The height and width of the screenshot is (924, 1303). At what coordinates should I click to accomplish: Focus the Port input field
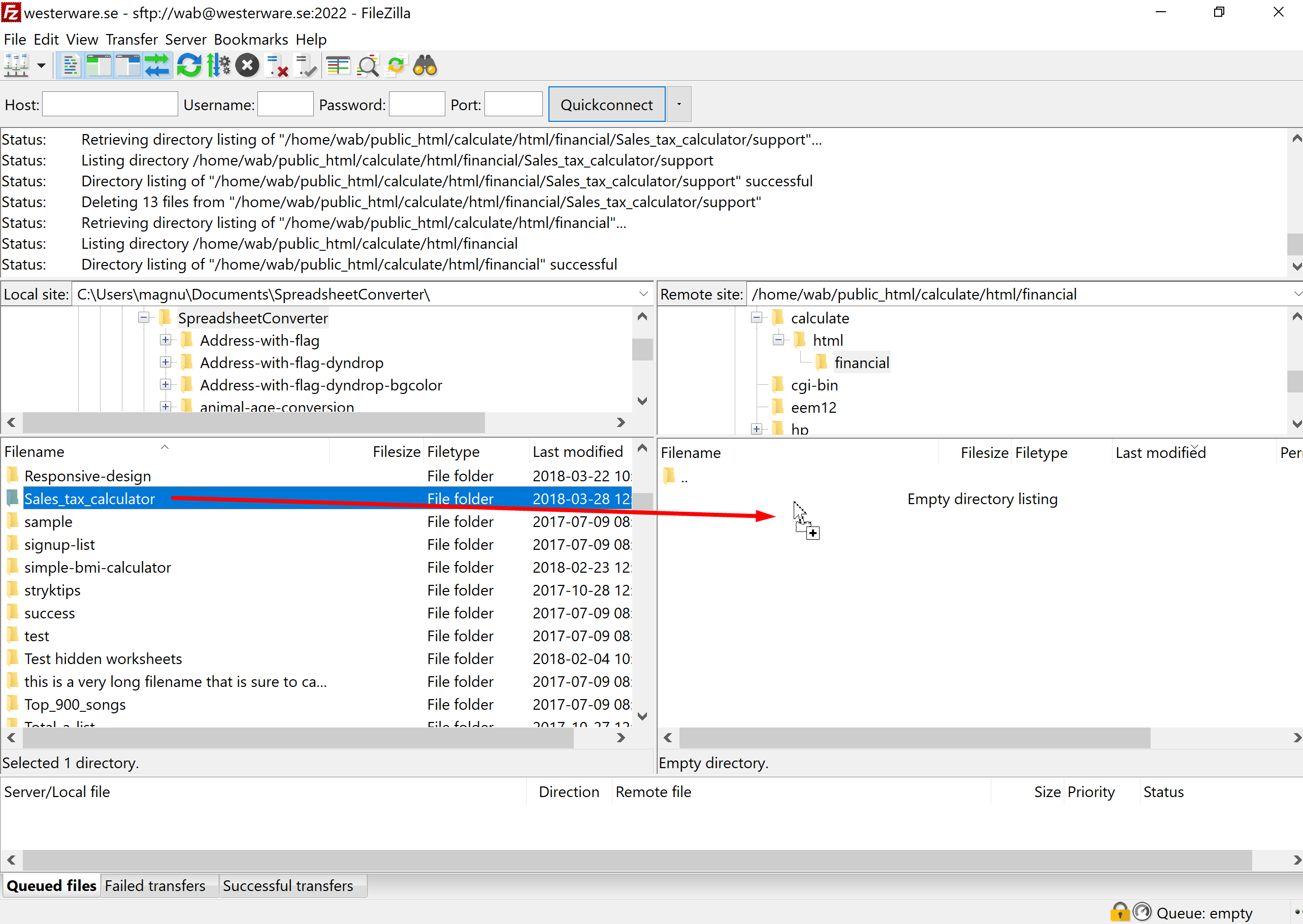(x=513, y=104)
